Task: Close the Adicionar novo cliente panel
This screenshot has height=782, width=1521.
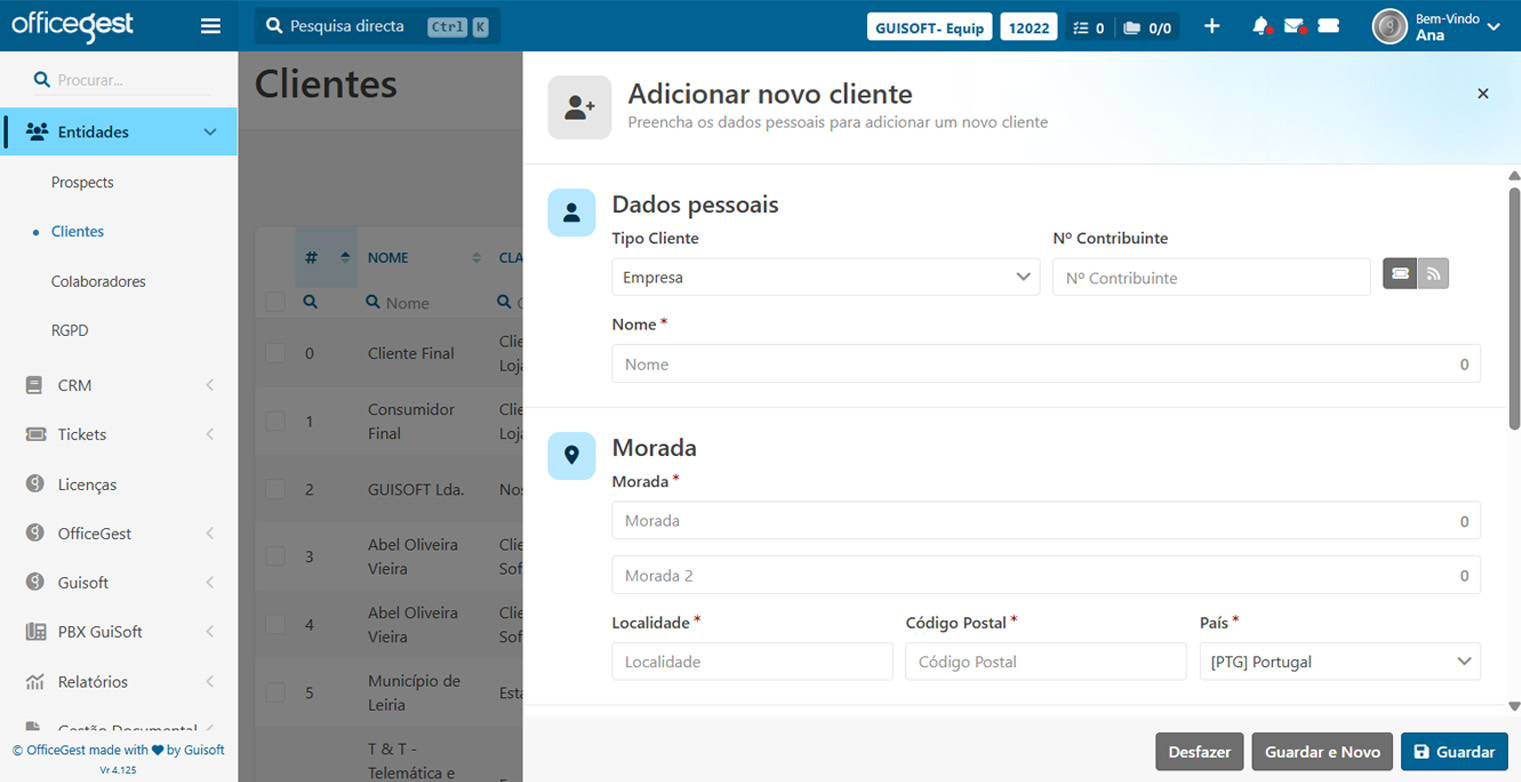Action: coord(1483,93)
